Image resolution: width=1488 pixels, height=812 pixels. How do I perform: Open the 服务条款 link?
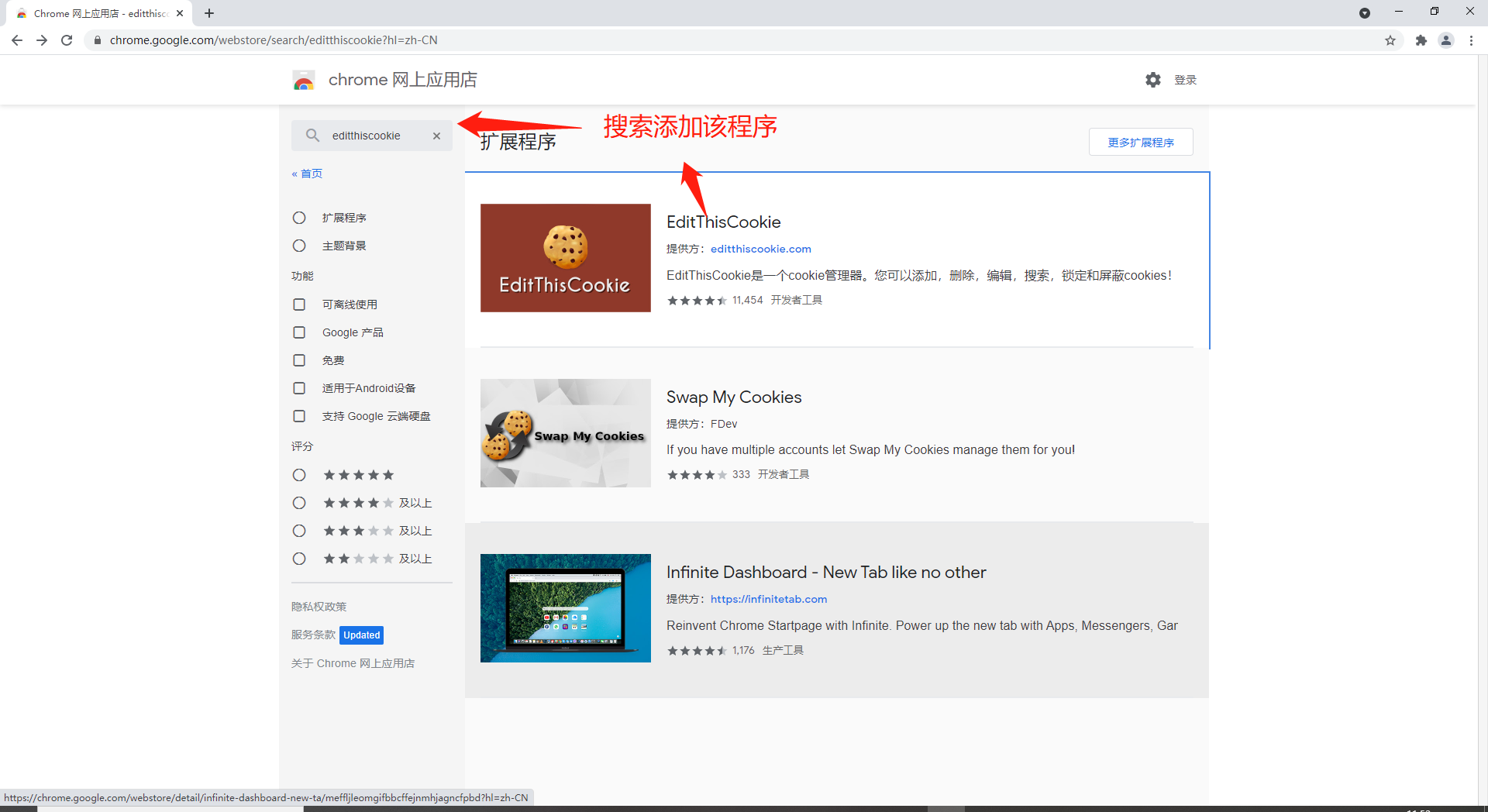(313, 635)
